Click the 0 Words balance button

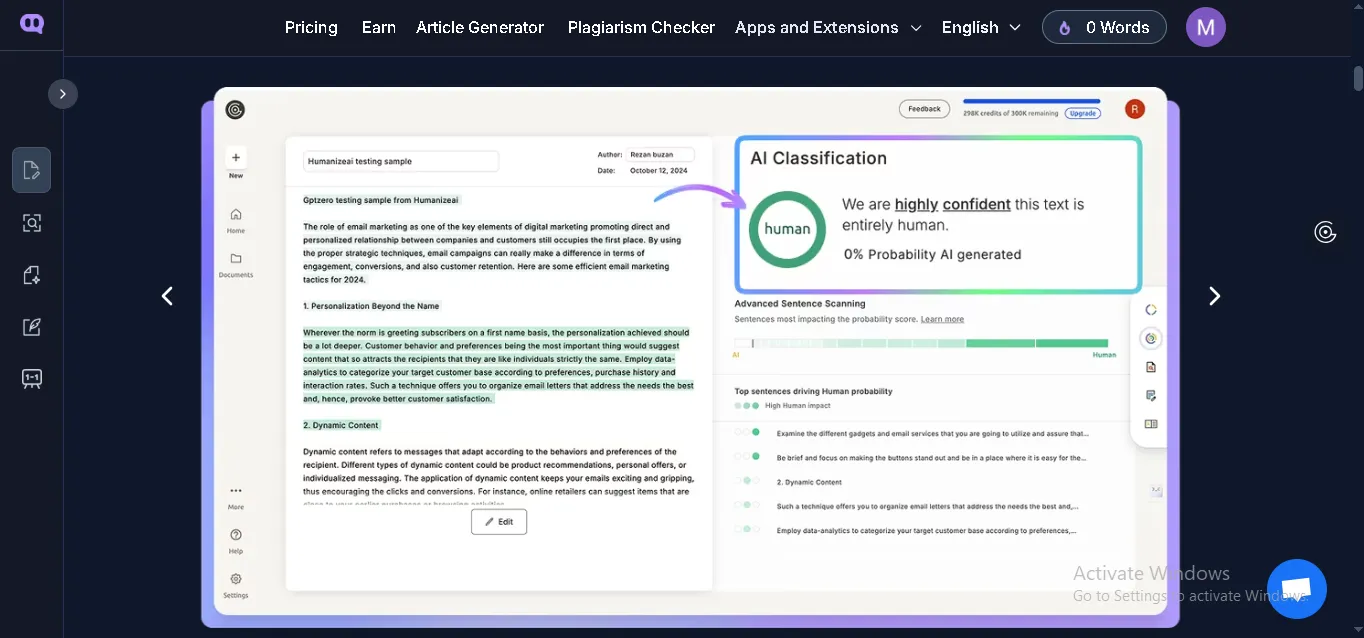coord(1104,27)
